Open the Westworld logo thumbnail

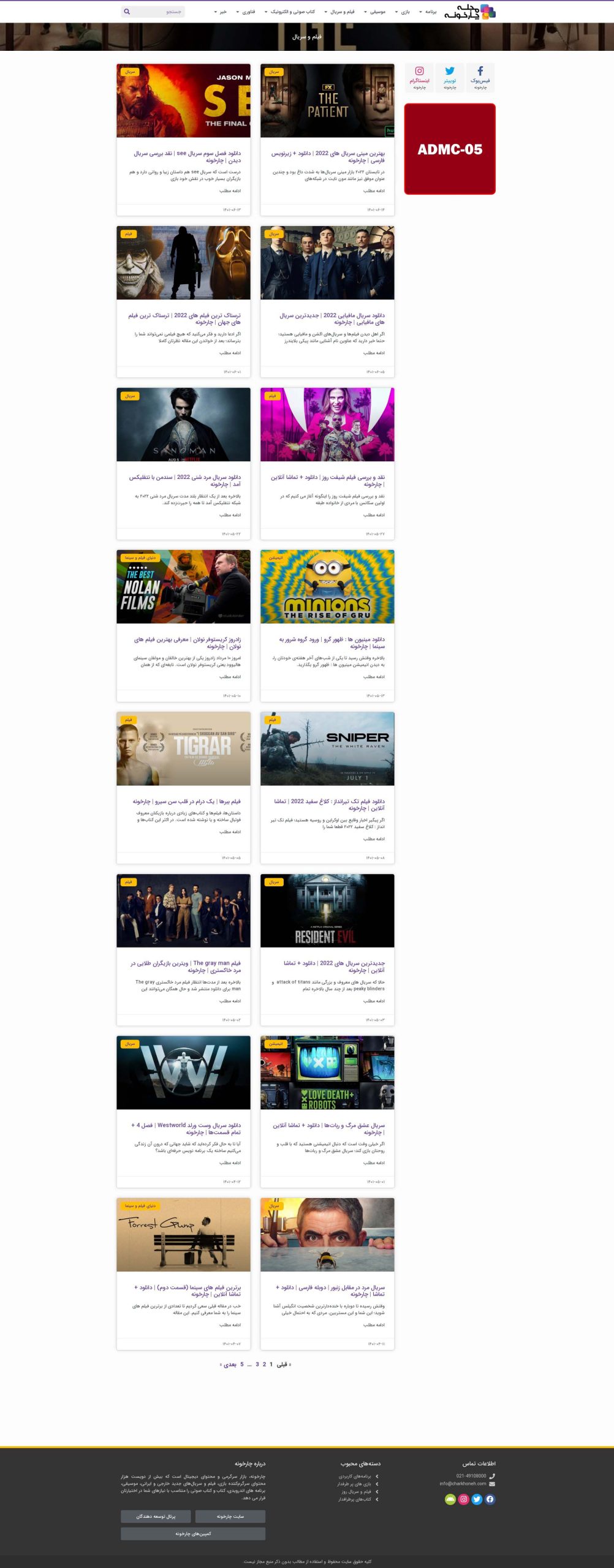click(x=183, y=1072)
